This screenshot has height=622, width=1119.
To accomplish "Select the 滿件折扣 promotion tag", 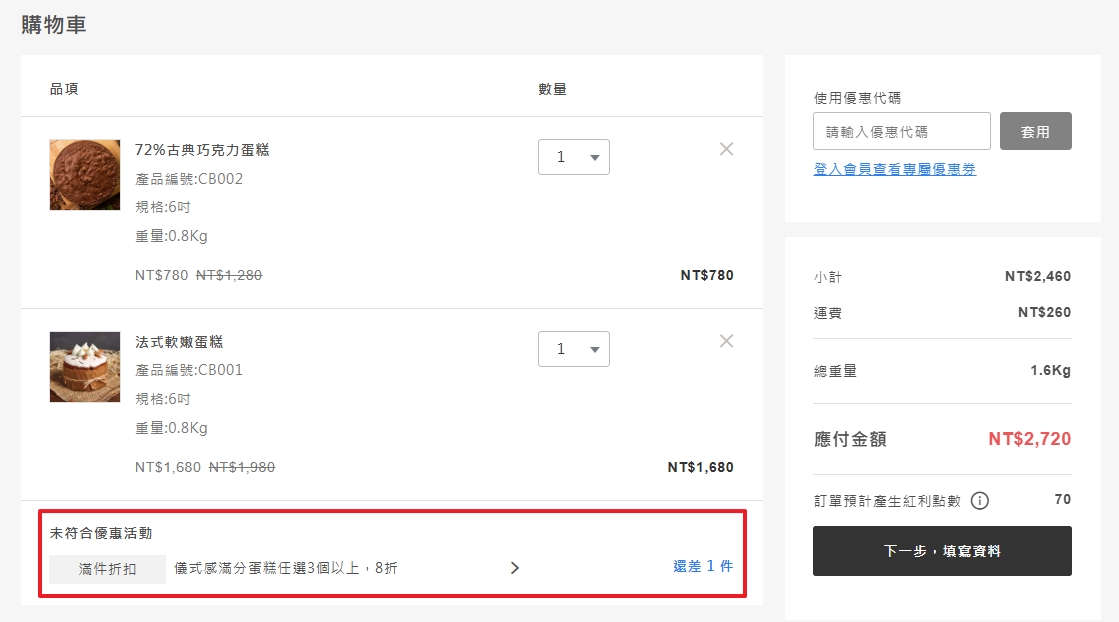I will pos(108,569).
